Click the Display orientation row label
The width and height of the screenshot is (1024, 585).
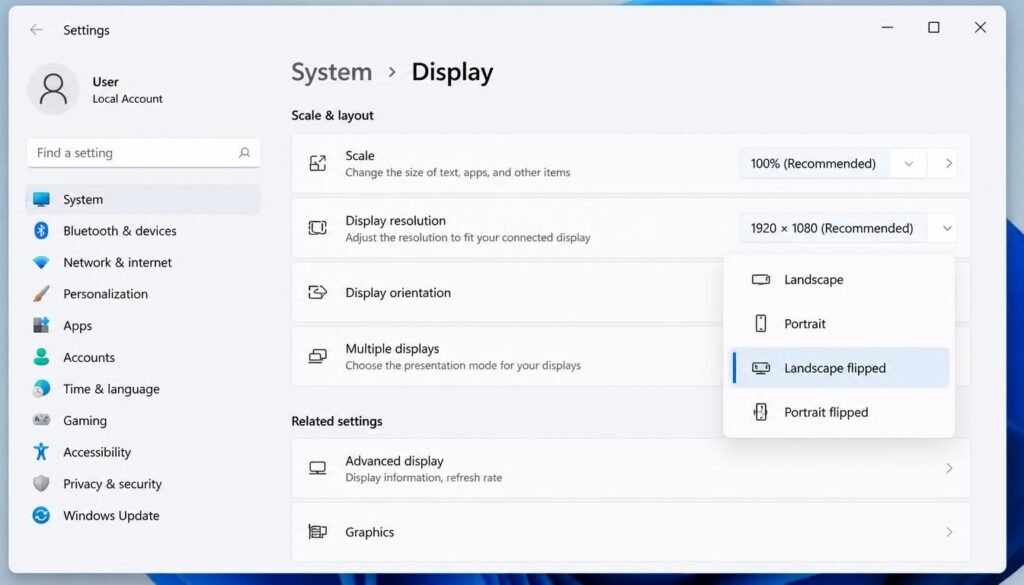[398, 292]
